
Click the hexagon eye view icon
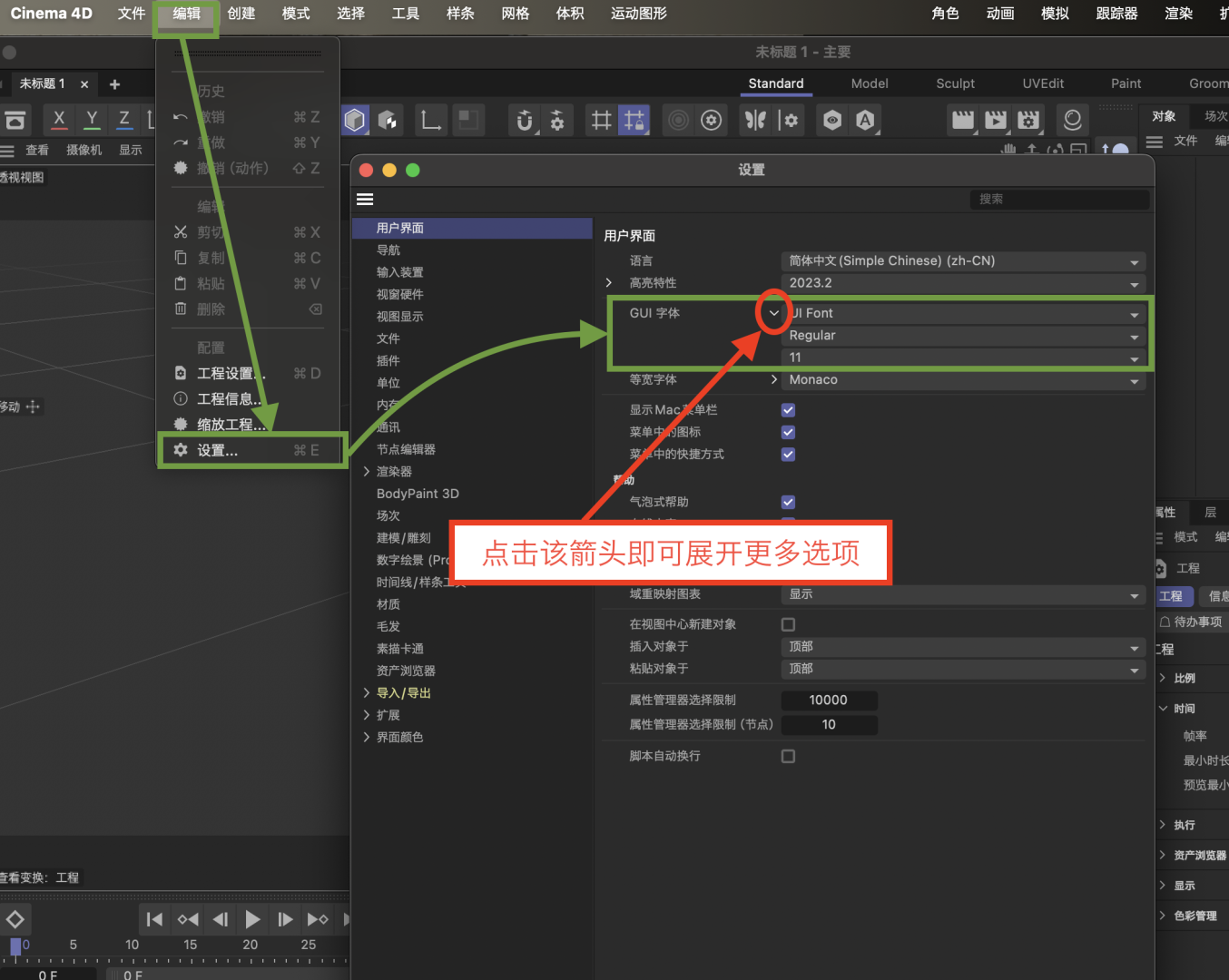point(832,120)
